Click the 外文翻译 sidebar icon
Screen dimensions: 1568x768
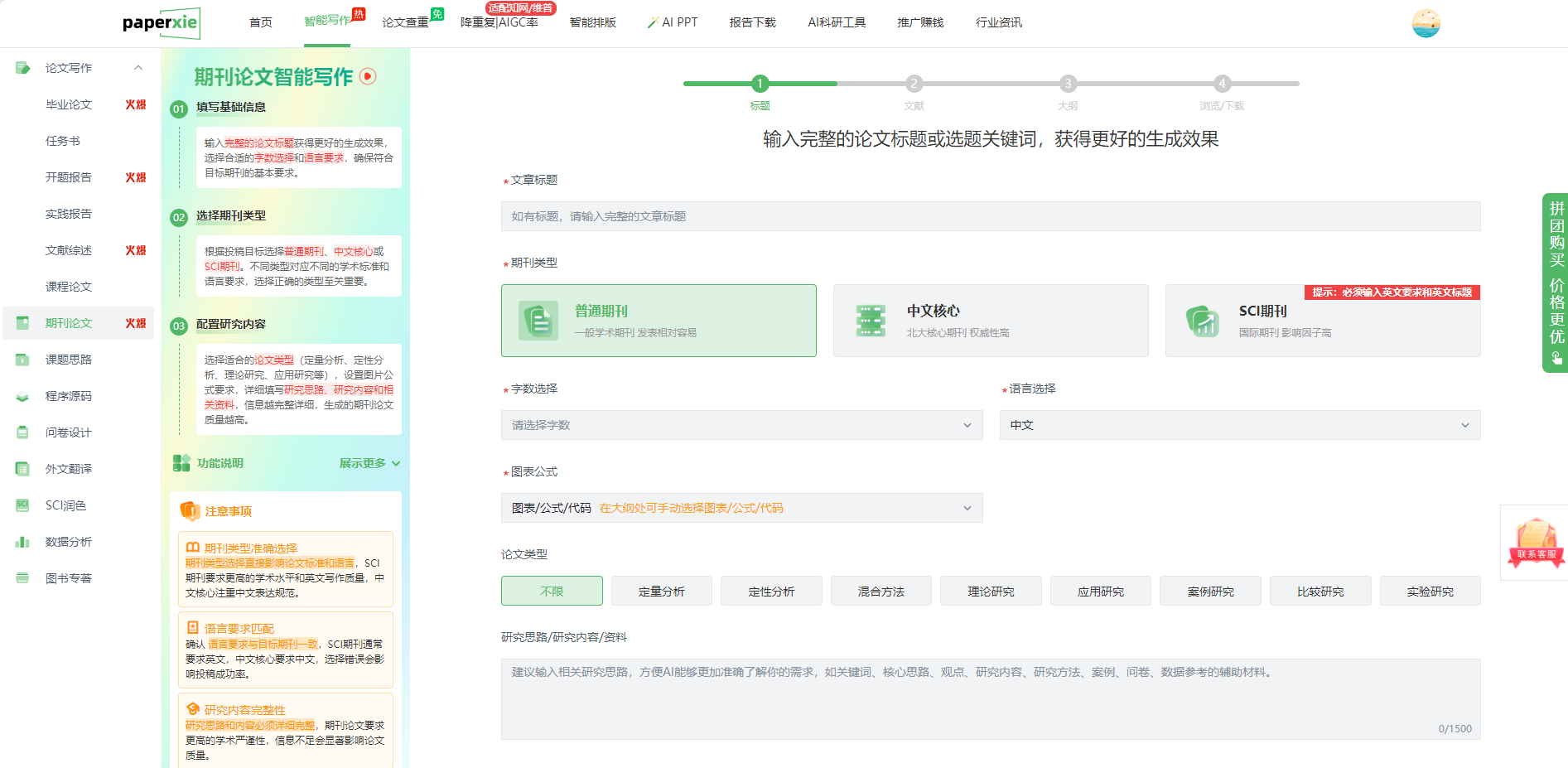pyautogui.click(x=22, y=469)
